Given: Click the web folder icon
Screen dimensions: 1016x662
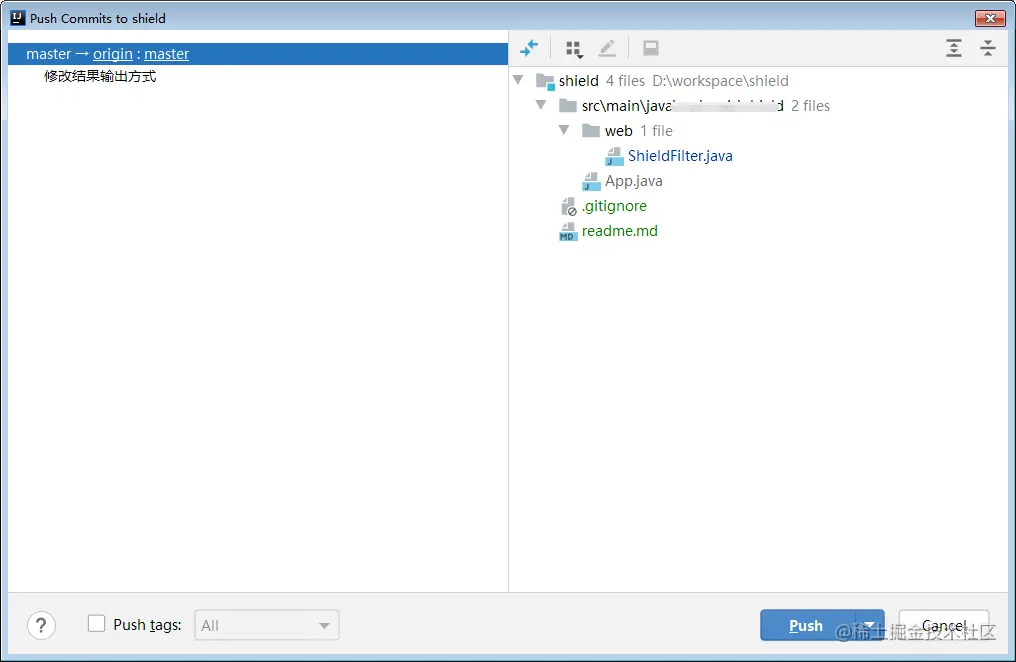Looking at the screenshot, I should [591, 131].
